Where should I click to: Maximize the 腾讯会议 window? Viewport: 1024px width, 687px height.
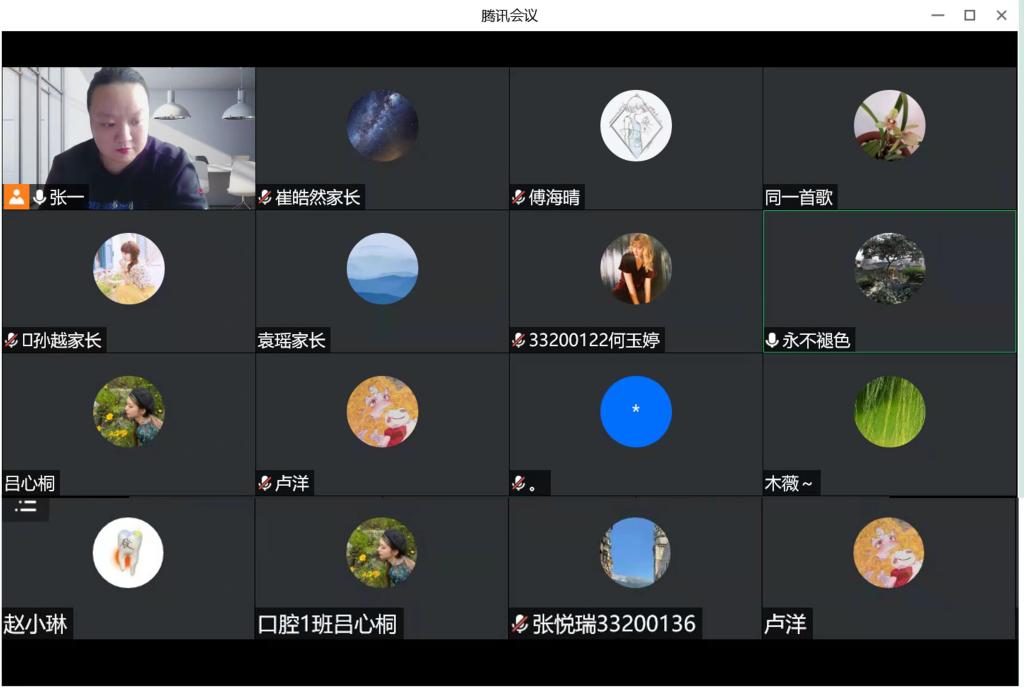pyautogui.click(x=970, y=15)
